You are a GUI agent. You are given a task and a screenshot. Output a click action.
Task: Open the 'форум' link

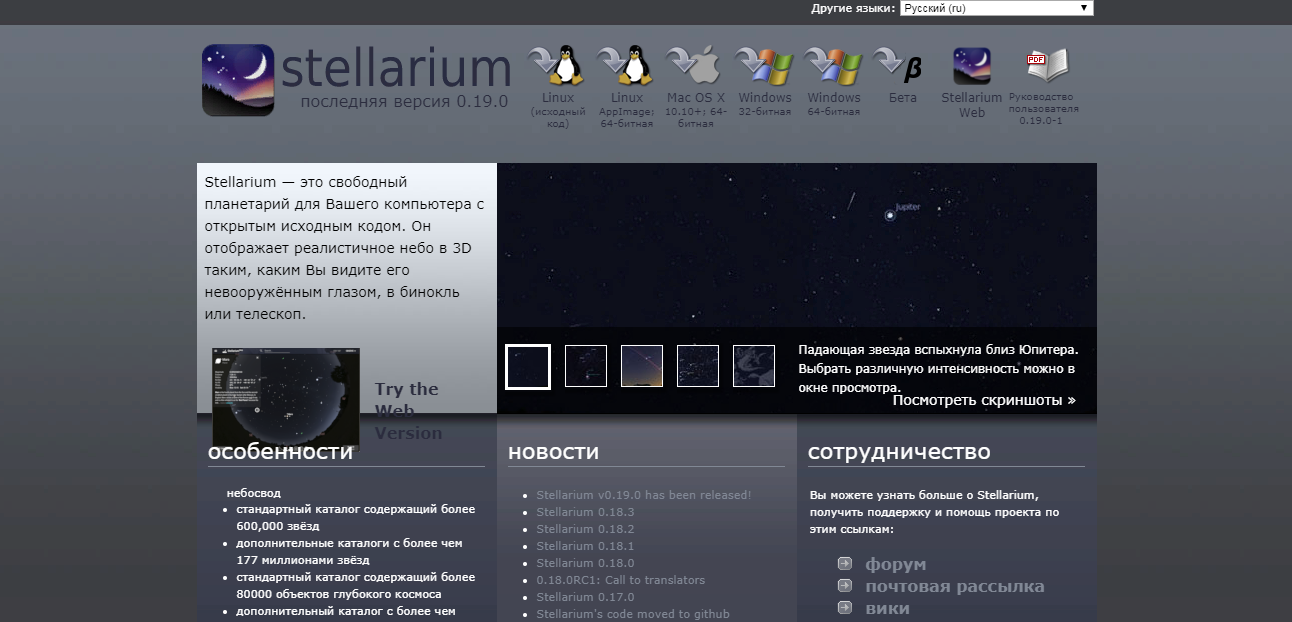coord(895,565)
